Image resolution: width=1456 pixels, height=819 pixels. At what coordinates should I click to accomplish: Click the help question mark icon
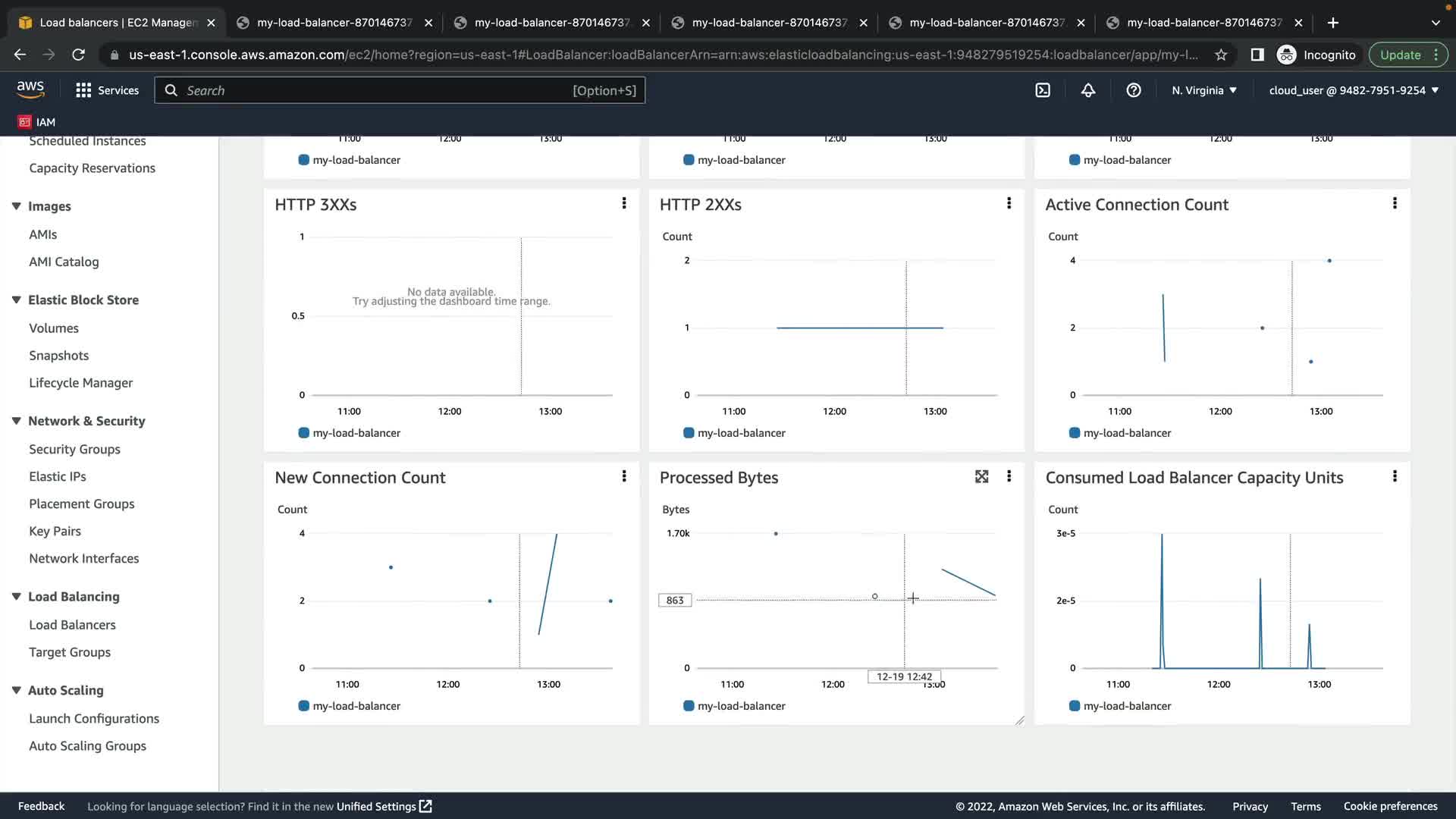click(x=1134, y=90)
